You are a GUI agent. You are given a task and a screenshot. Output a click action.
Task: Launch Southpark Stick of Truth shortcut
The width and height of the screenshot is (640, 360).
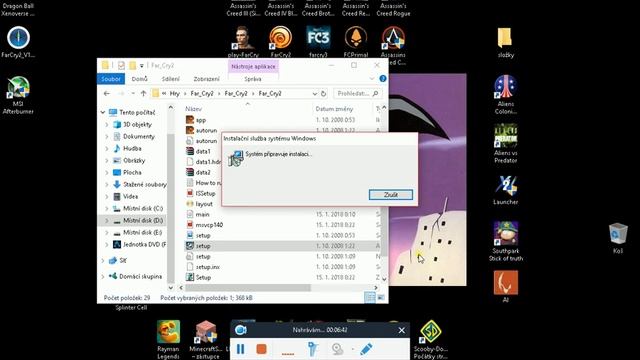click(505, 241)
